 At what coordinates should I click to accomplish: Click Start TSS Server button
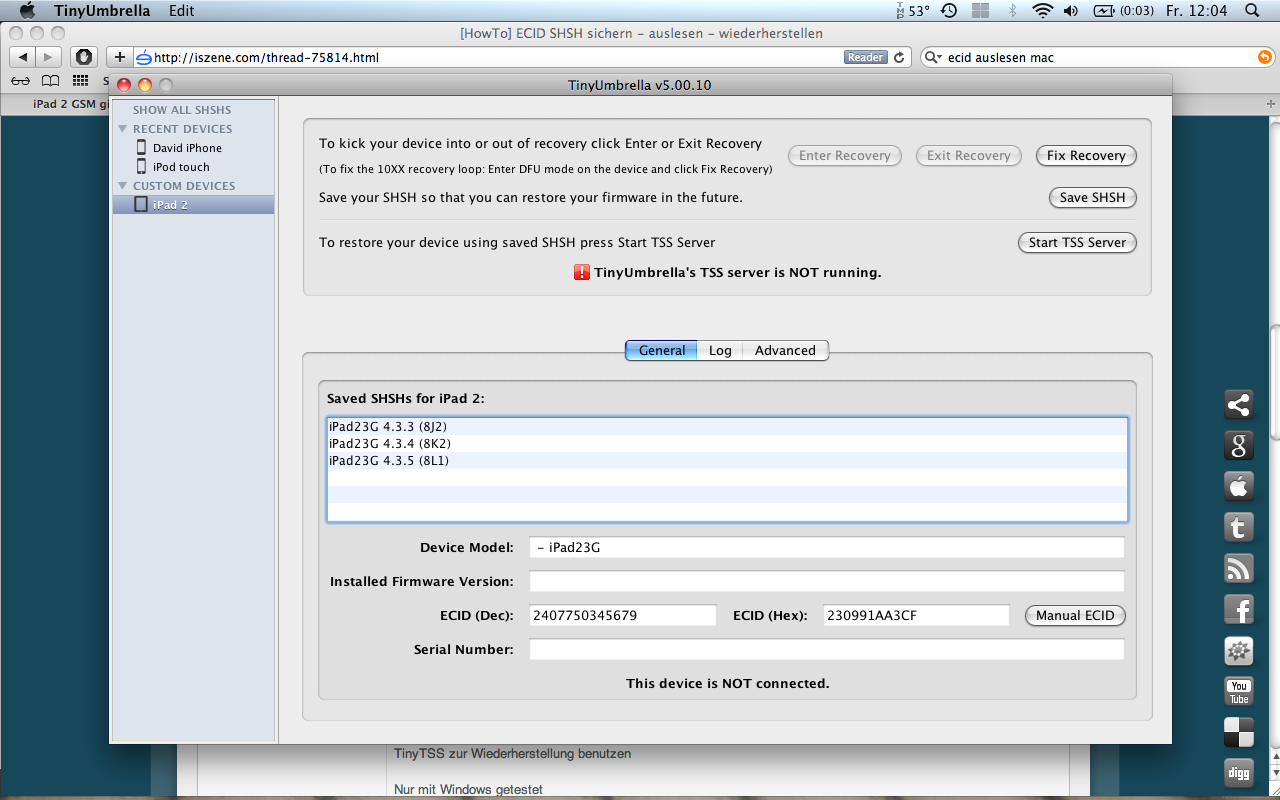[1076, 243]
